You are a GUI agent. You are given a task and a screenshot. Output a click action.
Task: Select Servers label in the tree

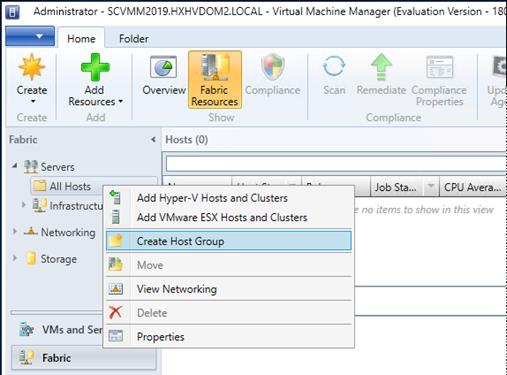57,167
